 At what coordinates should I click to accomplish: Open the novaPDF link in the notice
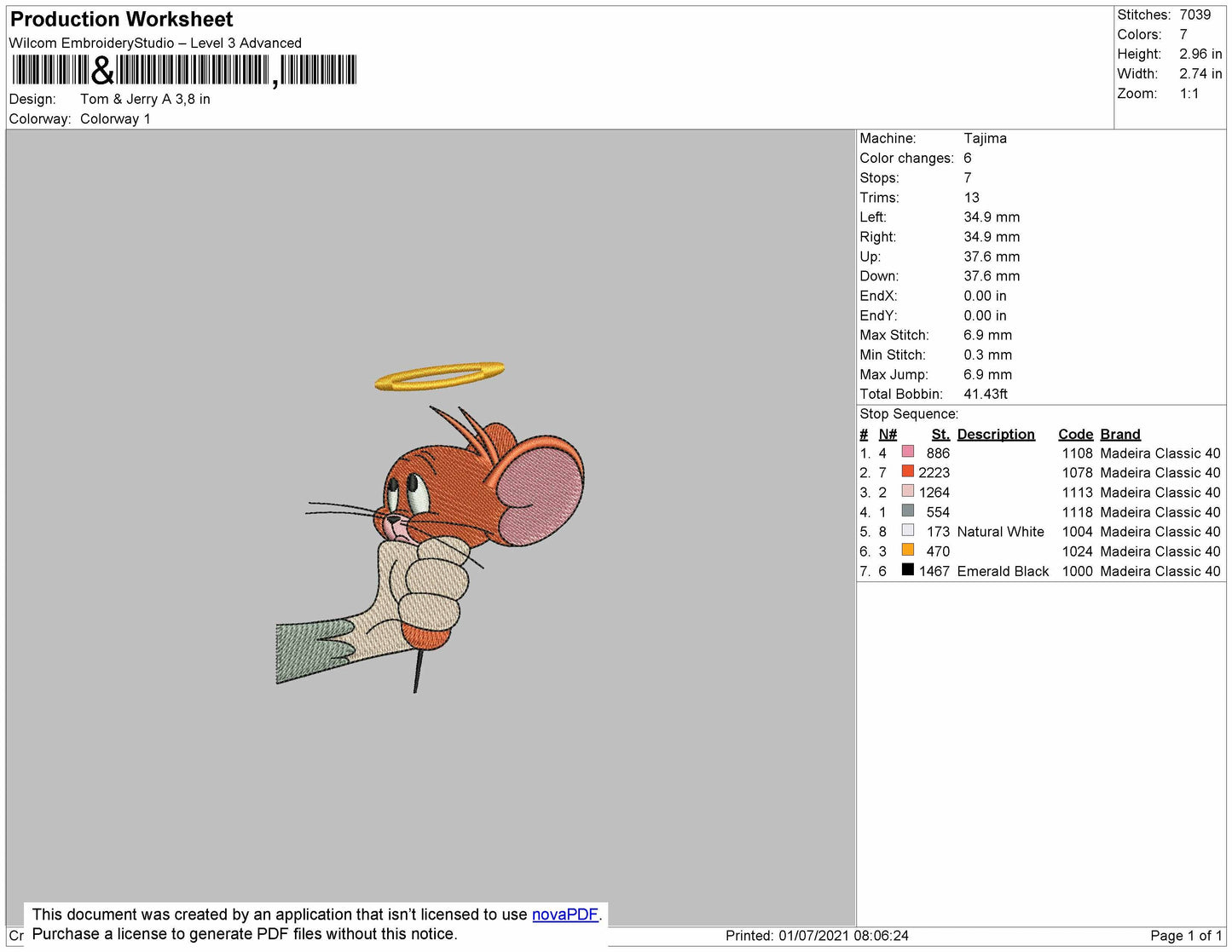(x=565, y=914)
